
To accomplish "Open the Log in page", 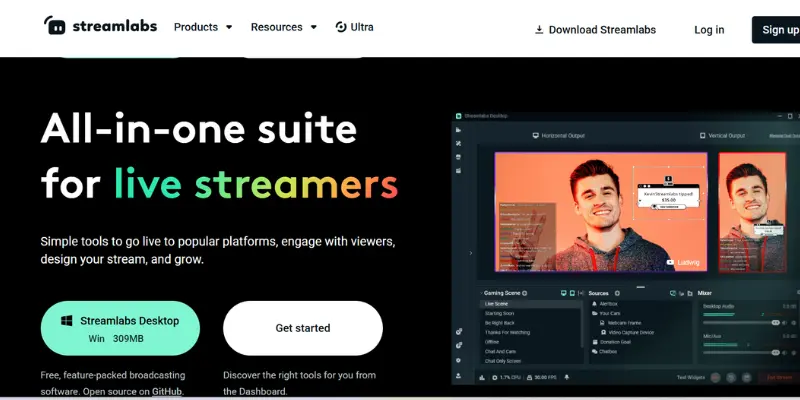I will coord(709,30).
